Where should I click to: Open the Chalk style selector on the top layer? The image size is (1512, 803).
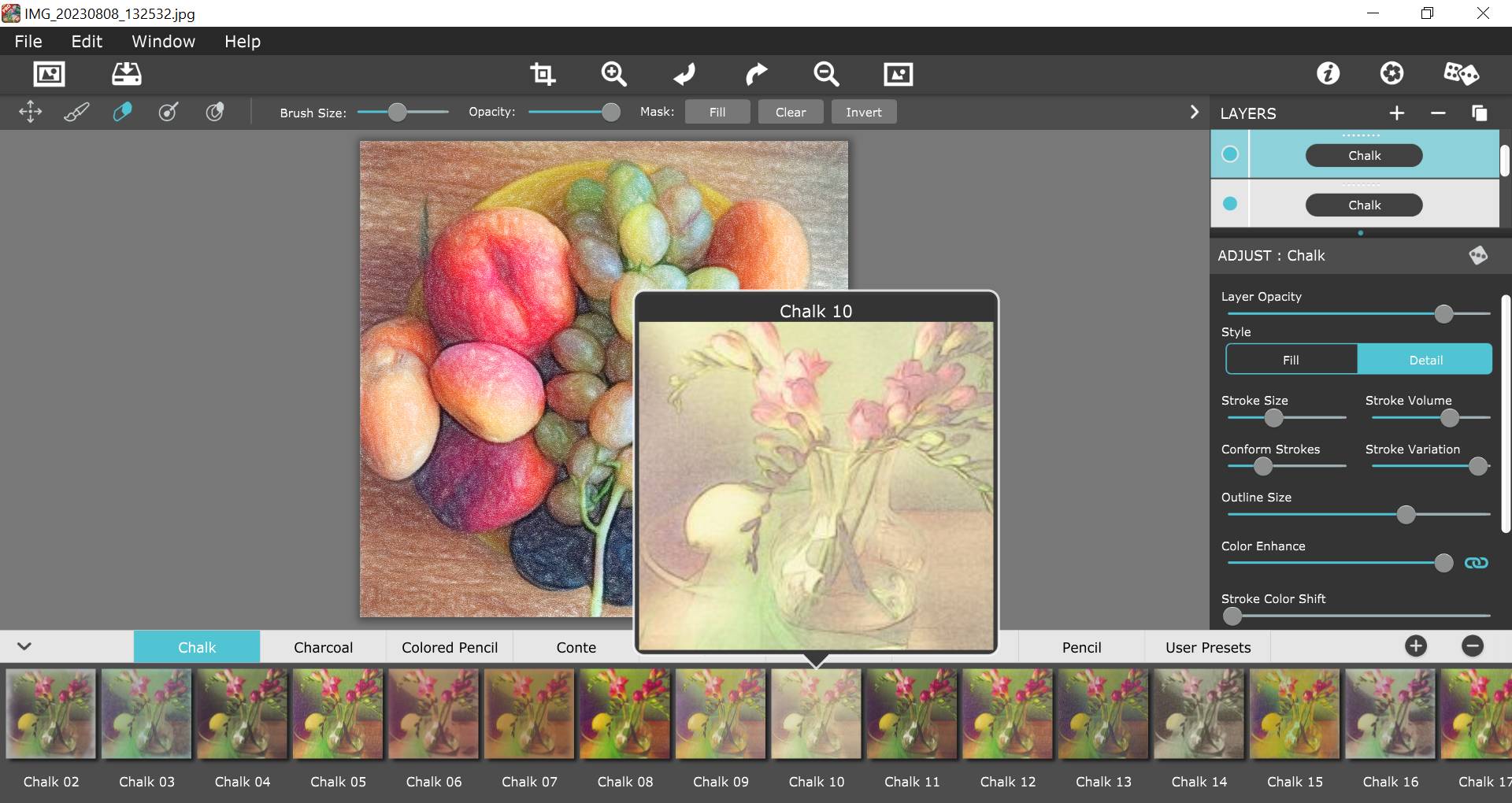click(x=1364, y=156)
